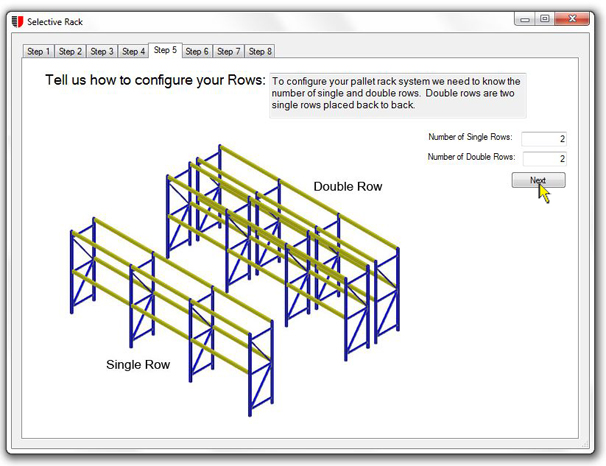Focus the Number of Double Rows field
606x466 pixels.
point(545,158)
